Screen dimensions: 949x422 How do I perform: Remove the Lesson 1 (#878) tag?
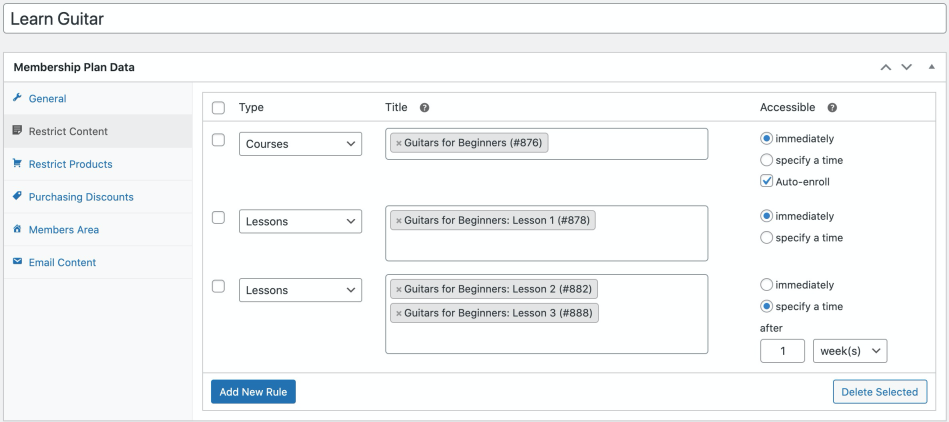tap(399, 221)
